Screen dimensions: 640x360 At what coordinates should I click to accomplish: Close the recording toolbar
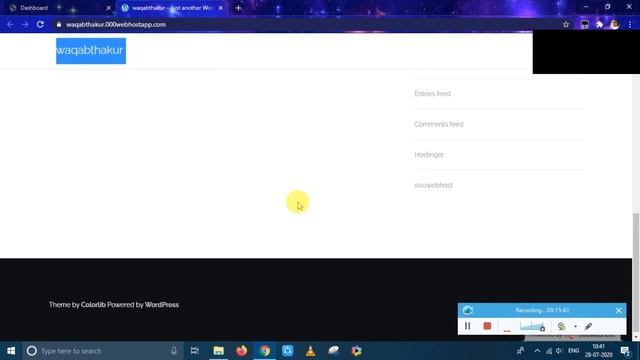(x=618, y=311)
